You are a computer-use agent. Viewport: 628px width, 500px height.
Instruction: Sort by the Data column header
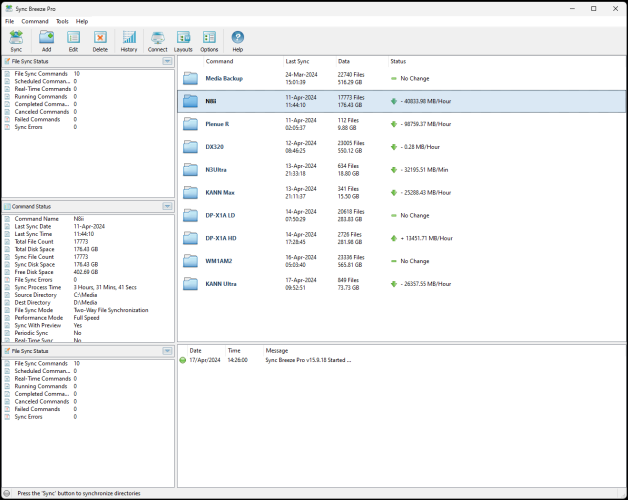click(344, 61)
